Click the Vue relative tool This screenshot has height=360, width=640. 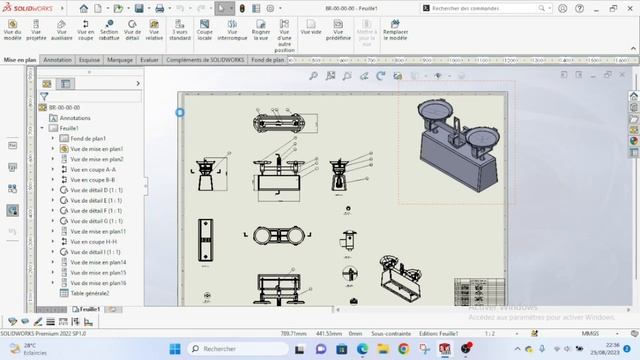tap(154, 30)
